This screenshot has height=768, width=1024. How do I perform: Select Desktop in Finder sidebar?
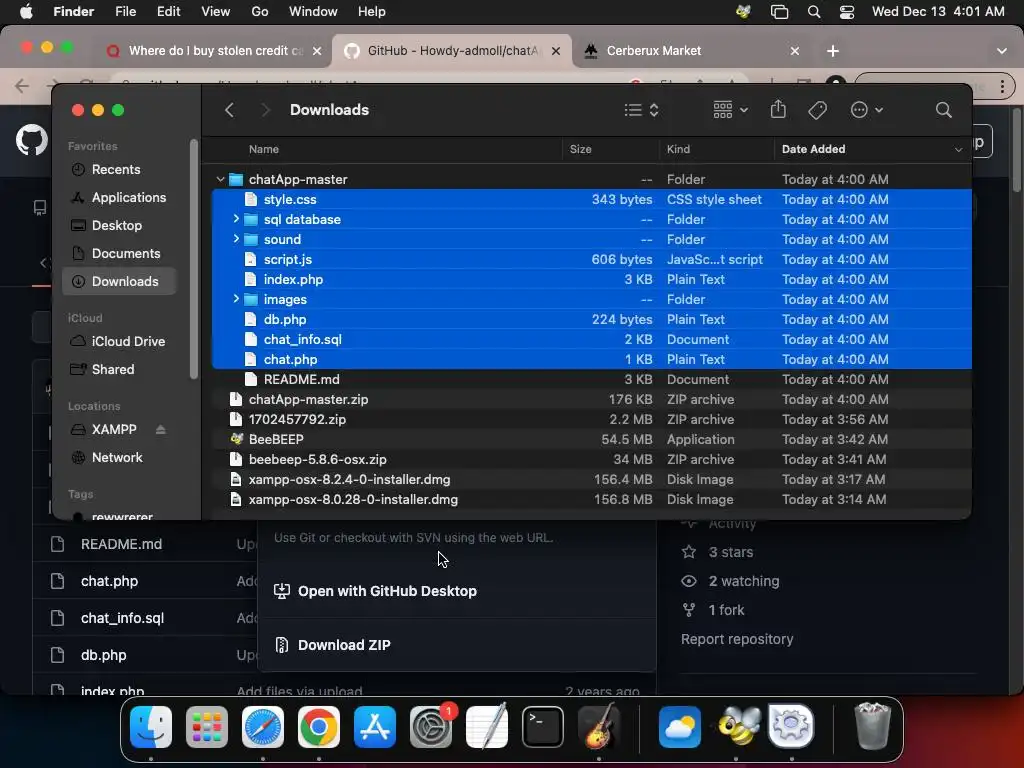pos(116,225)
